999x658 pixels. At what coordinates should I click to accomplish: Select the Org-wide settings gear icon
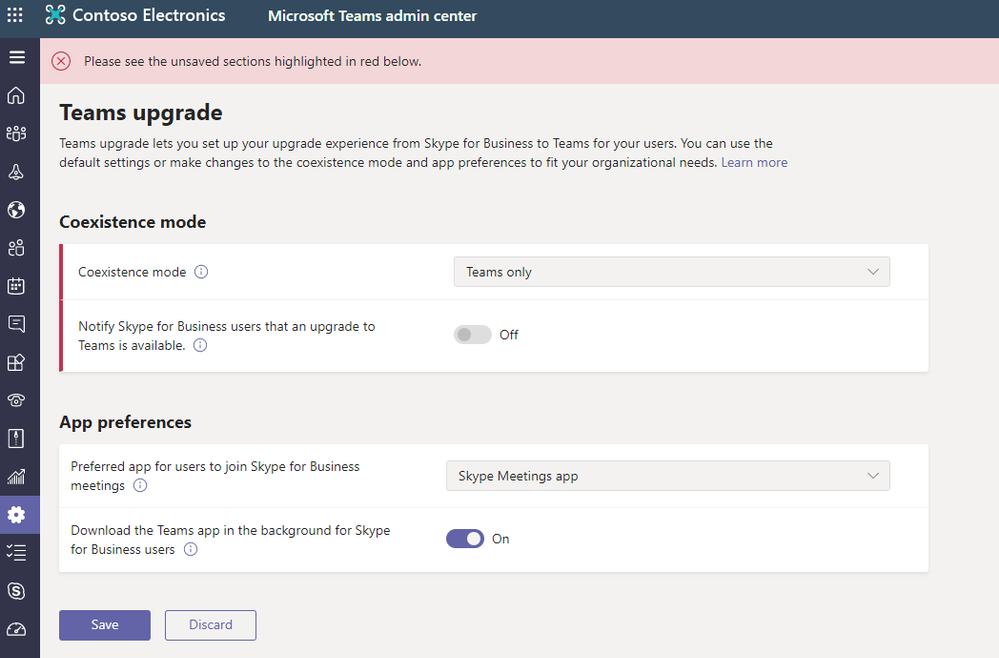pyautogui.click(x=17, y=515)
